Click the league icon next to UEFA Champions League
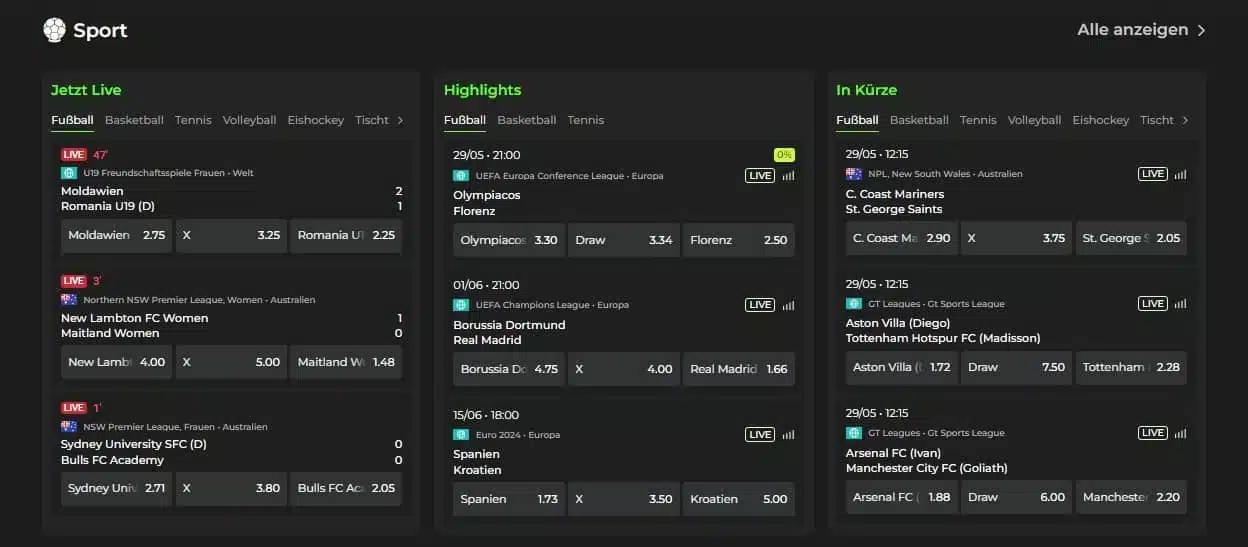This screenshot has height=547, width=1248. tap(461, 305)
